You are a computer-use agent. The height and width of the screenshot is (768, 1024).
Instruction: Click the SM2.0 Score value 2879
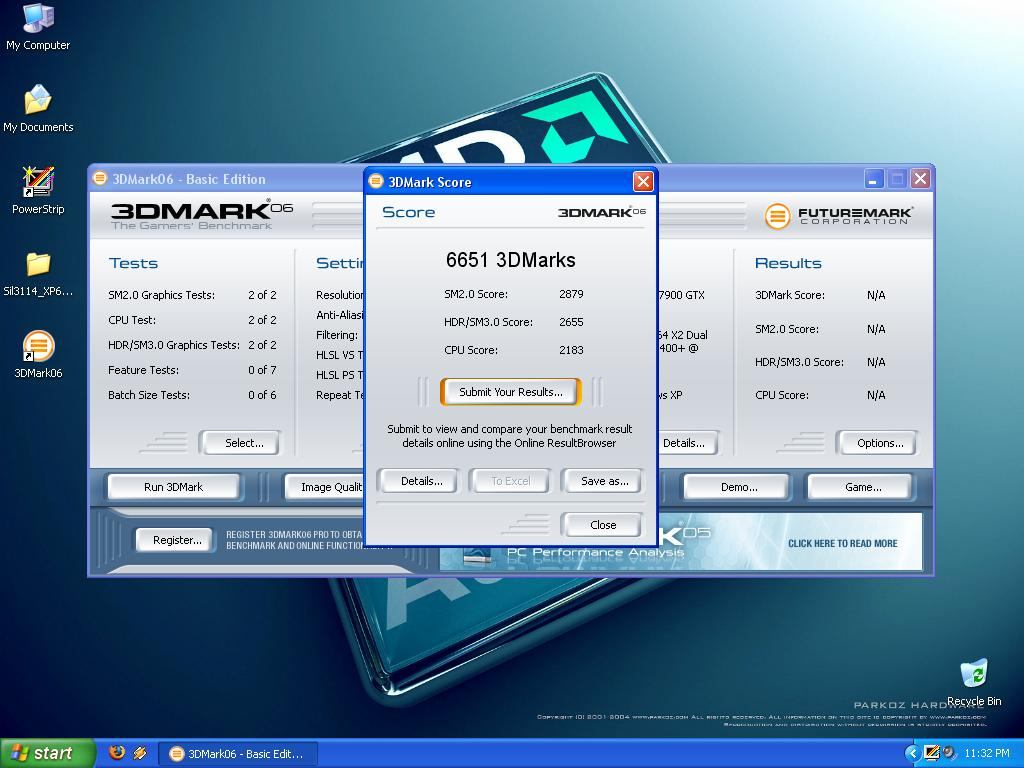(571, 294)
